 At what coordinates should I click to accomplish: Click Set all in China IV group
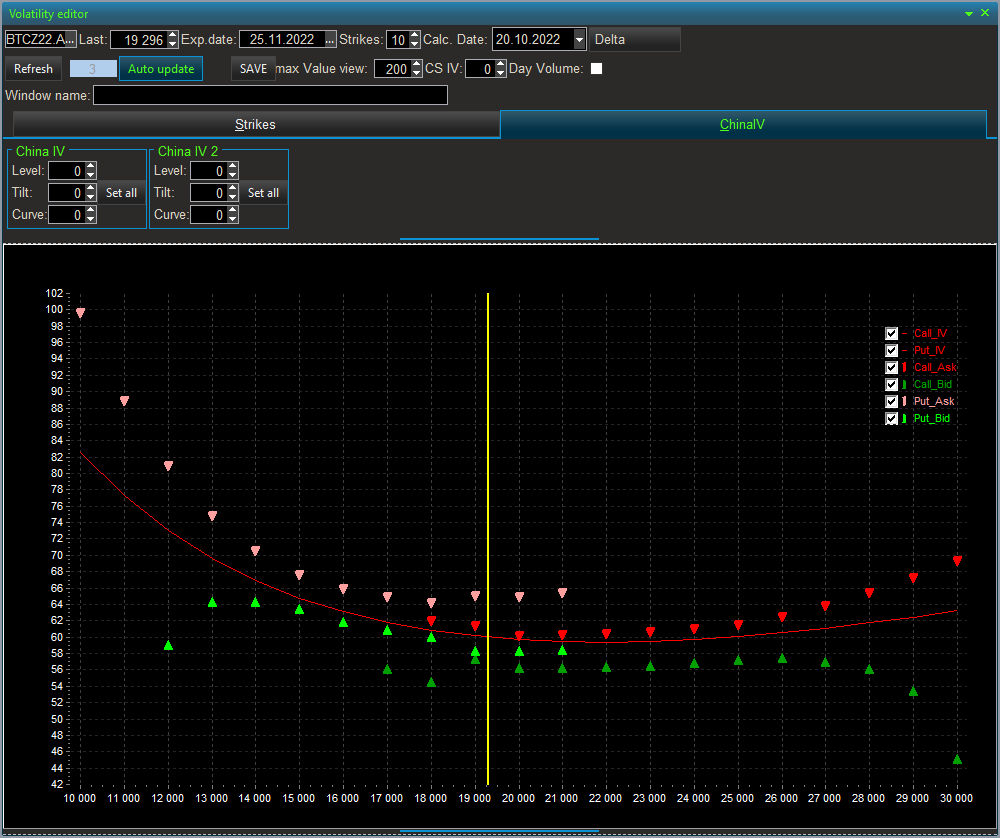pyautogui.click(x=121, y=193)
